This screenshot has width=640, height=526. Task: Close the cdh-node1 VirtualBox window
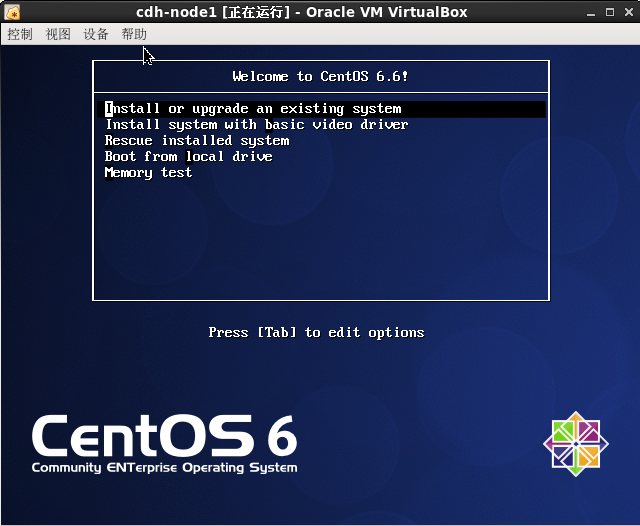coord(629,12)
